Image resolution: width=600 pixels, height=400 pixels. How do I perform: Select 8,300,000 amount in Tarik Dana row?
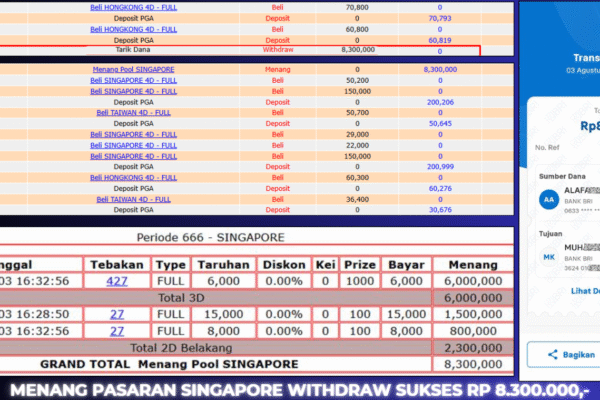point(358,49)
